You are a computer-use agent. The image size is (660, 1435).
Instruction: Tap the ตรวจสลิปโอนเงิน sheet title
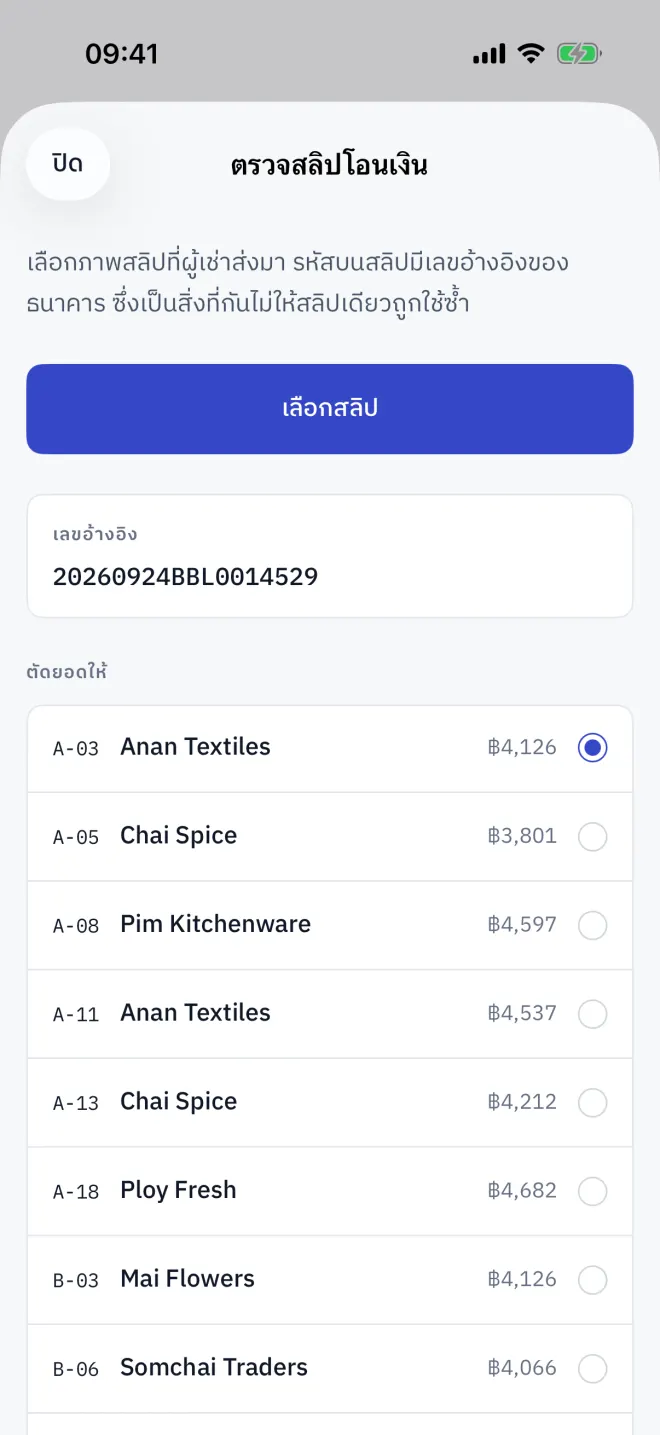coord(329,165)
